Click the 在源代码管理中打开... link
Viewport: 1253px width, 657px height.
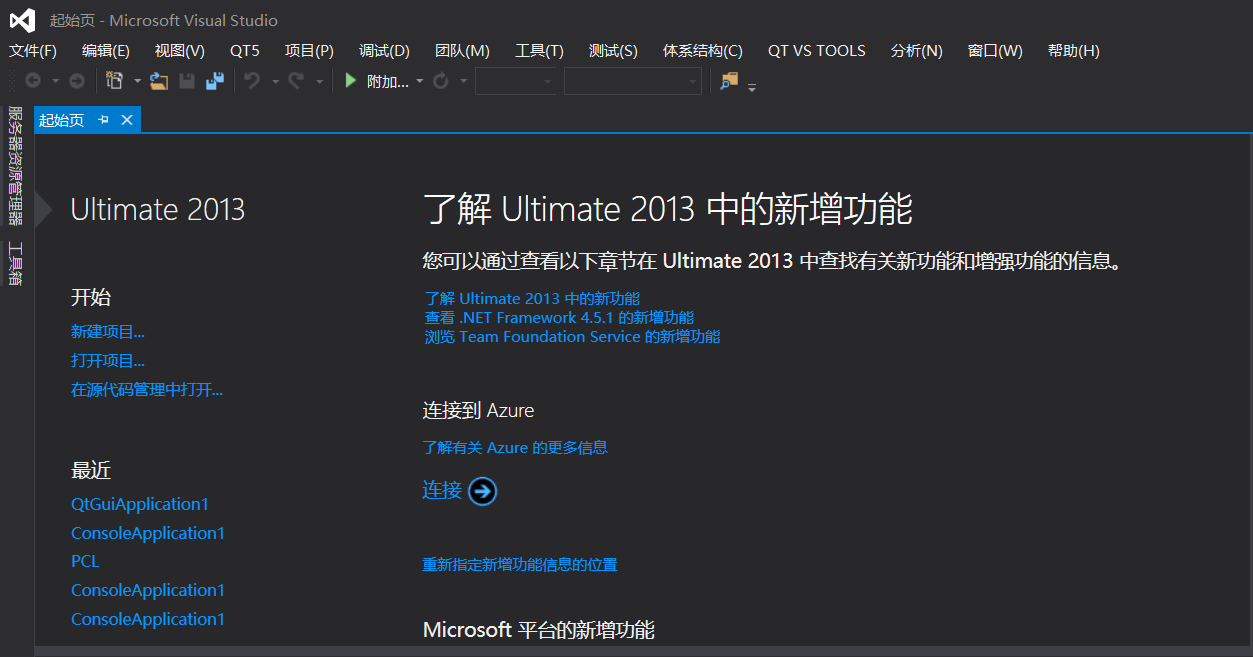pyautogui.click(x=147, y=390)
